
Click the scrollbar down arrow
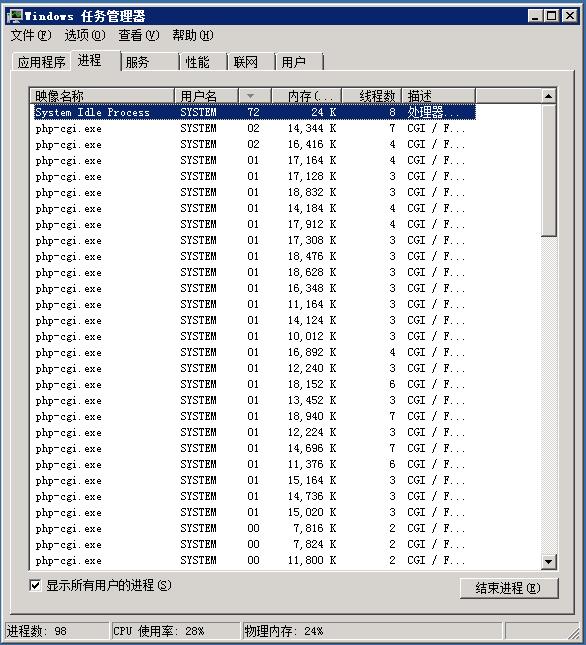548,561
